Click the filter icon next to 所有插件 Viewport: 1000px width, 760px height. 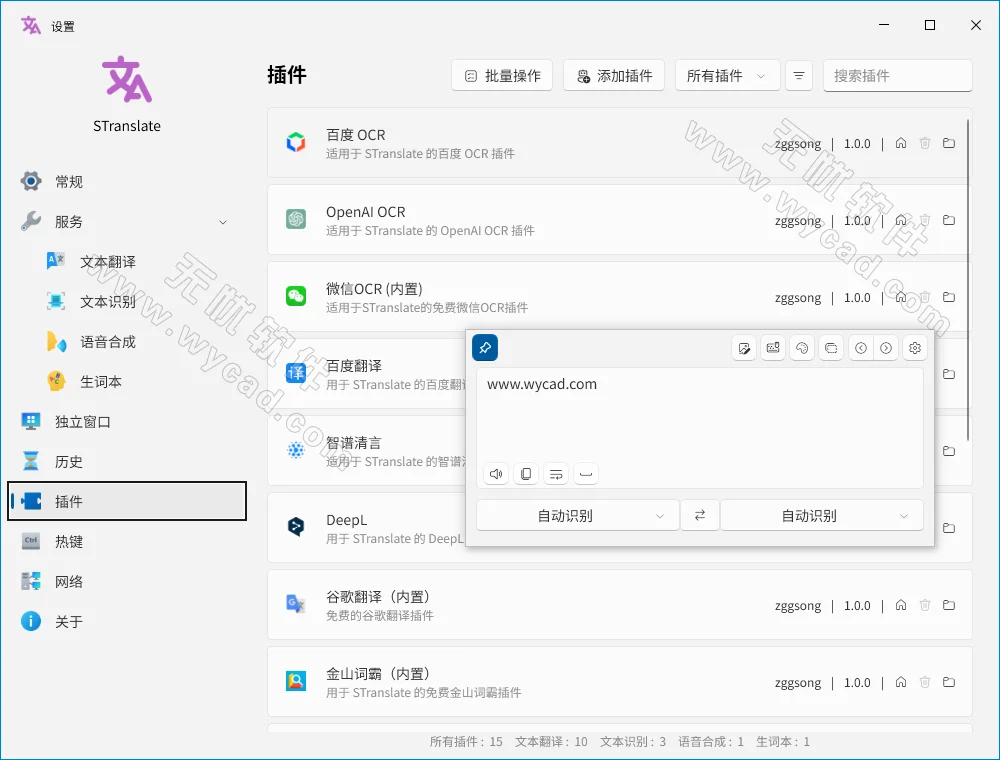coord(798,75)
